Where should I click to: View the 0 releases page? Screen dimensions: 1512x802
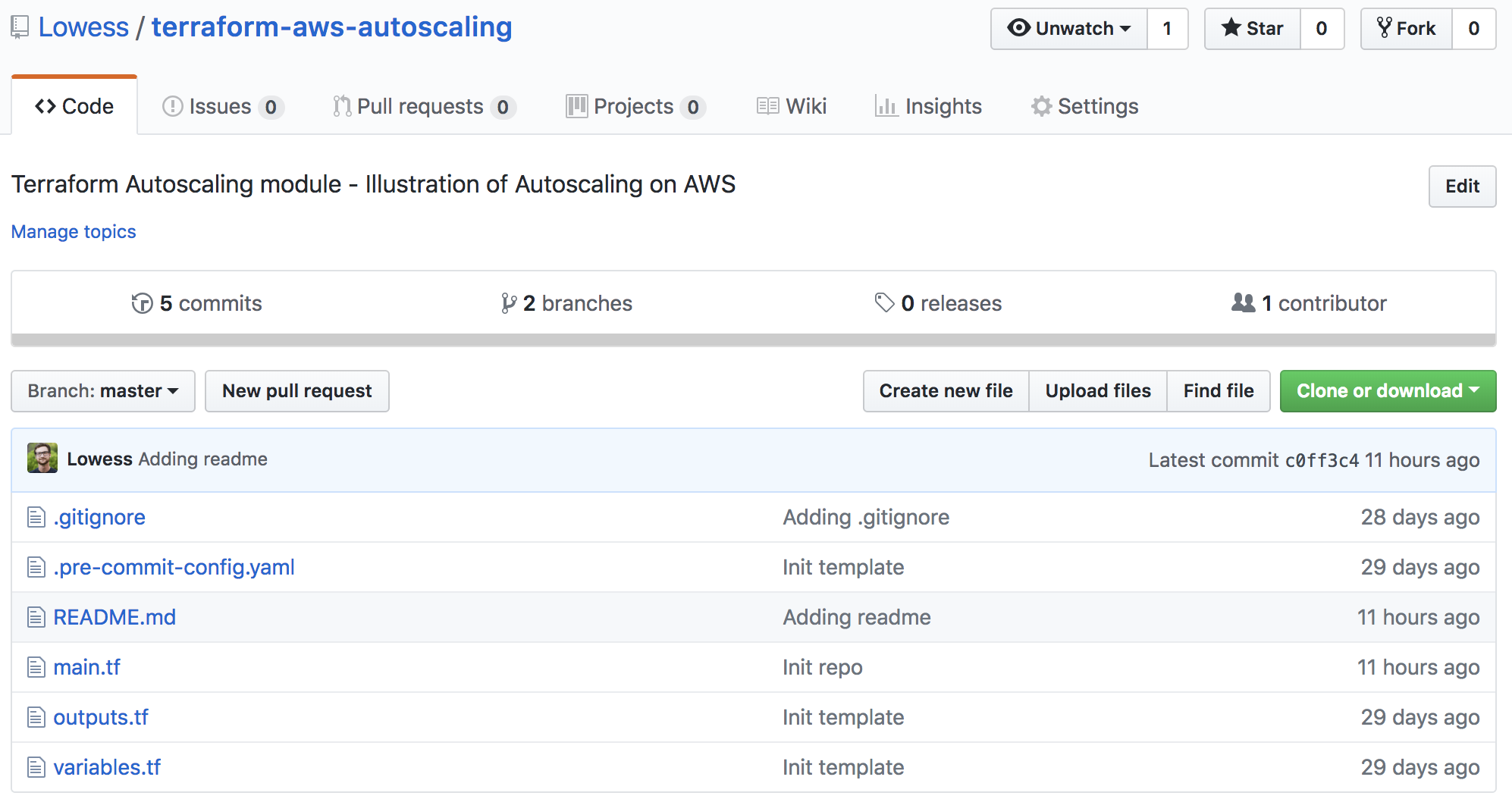pos(938,303)
